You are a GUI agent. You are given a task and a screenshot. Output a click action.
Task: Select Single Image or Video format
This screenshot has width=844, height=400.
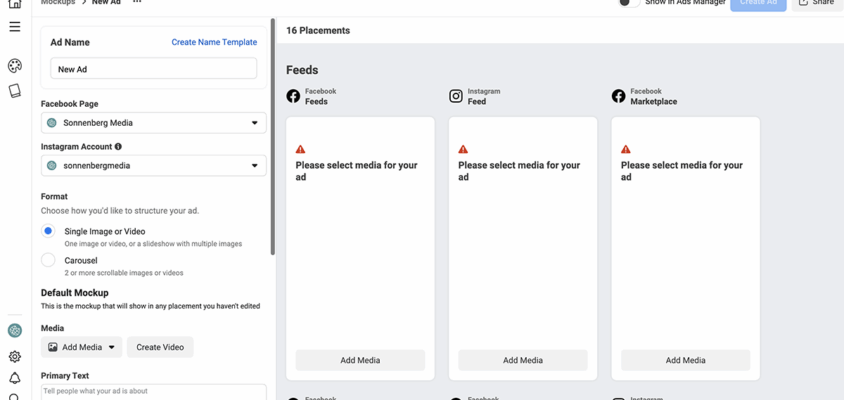(48, 231)
